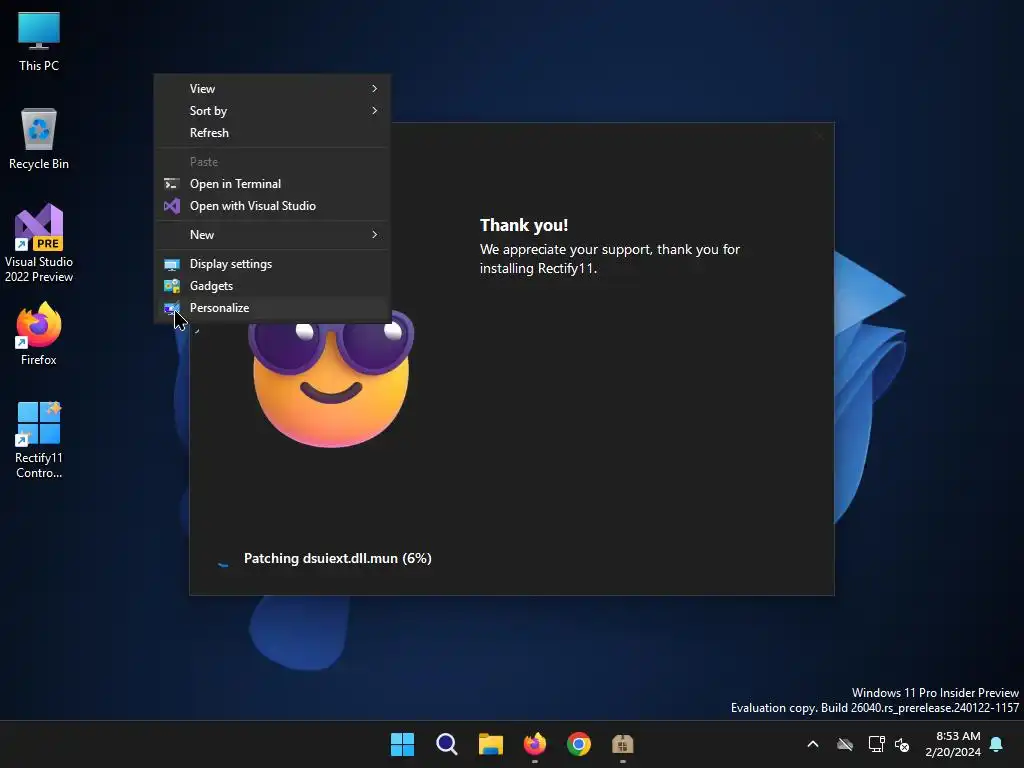Choose Display settings
The height and width of the screenshot is (768, 1024).
tap(272, 264)
